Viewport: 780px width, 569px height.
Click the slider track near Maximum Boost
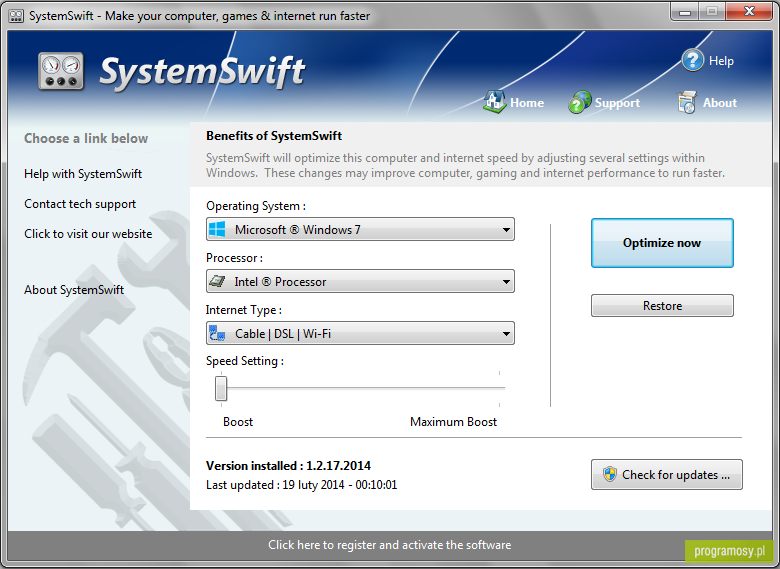pyautogui.click(x=498, y=388)
